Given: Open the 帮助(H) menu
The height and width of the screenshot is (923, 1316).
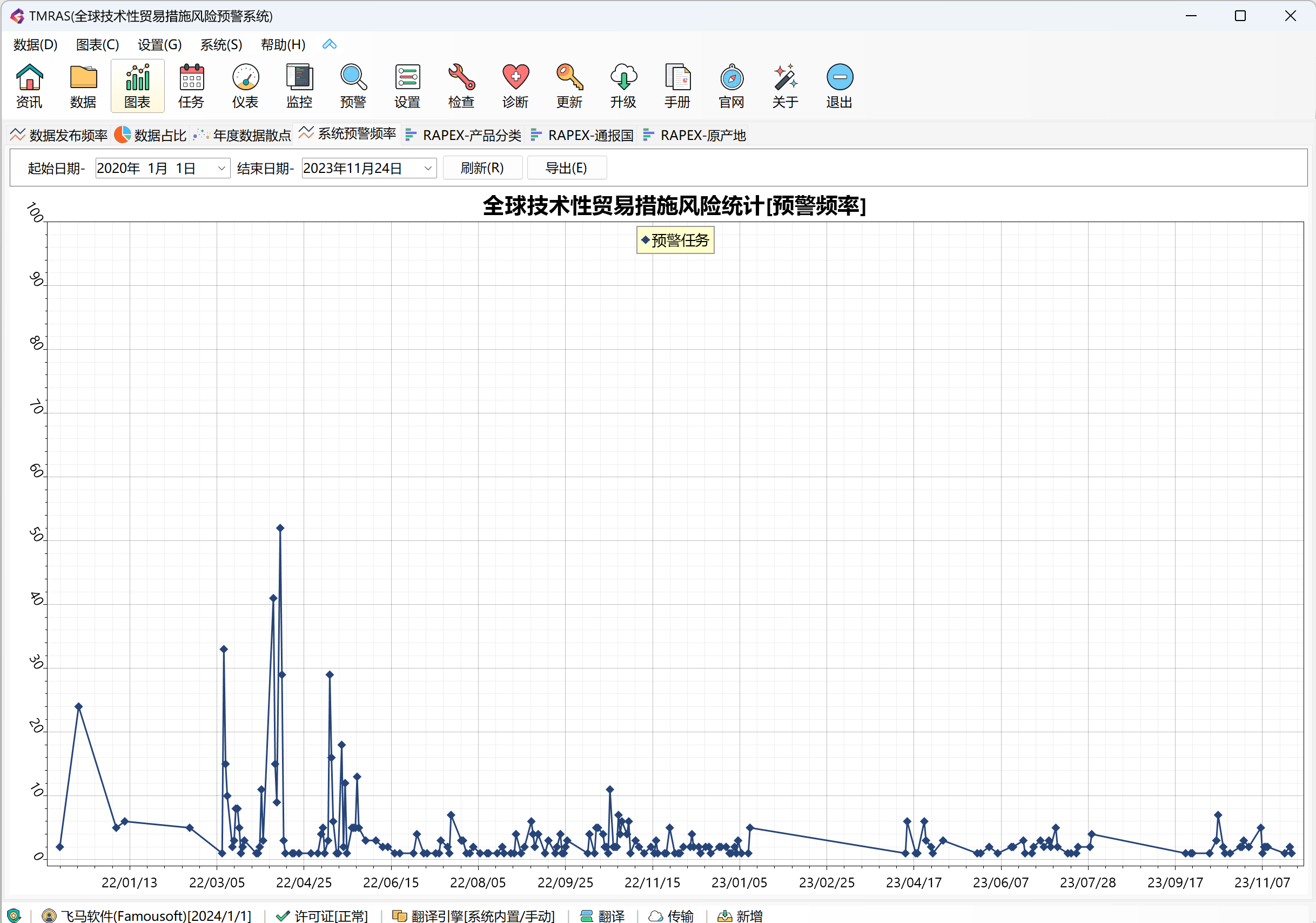Looking at the screenshot, I should click(283, 44).
